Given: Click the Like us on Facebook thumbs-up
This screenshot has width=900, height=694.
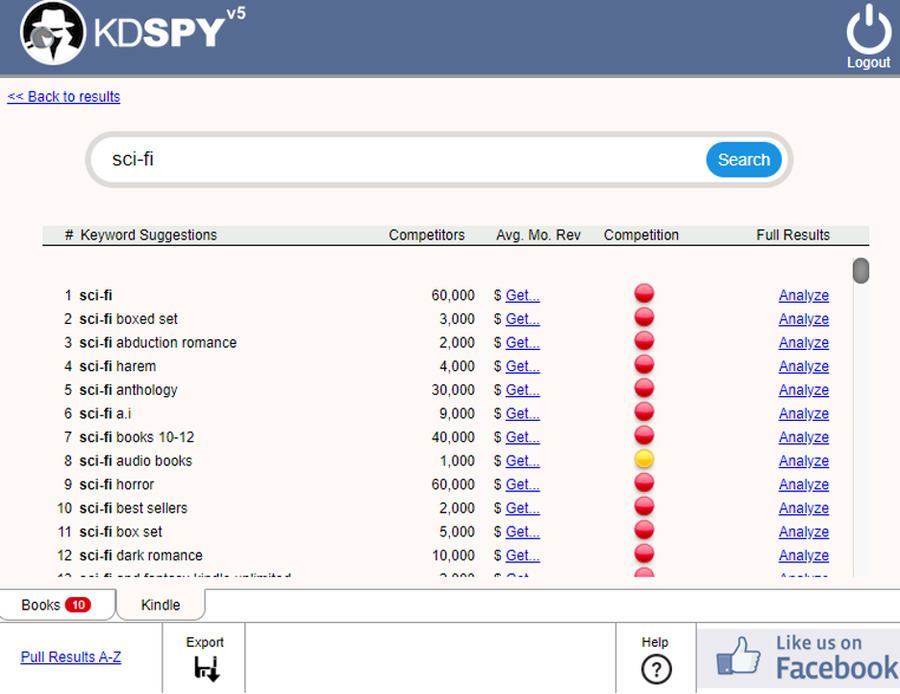Looking at the screenshot, I should 740,655.
